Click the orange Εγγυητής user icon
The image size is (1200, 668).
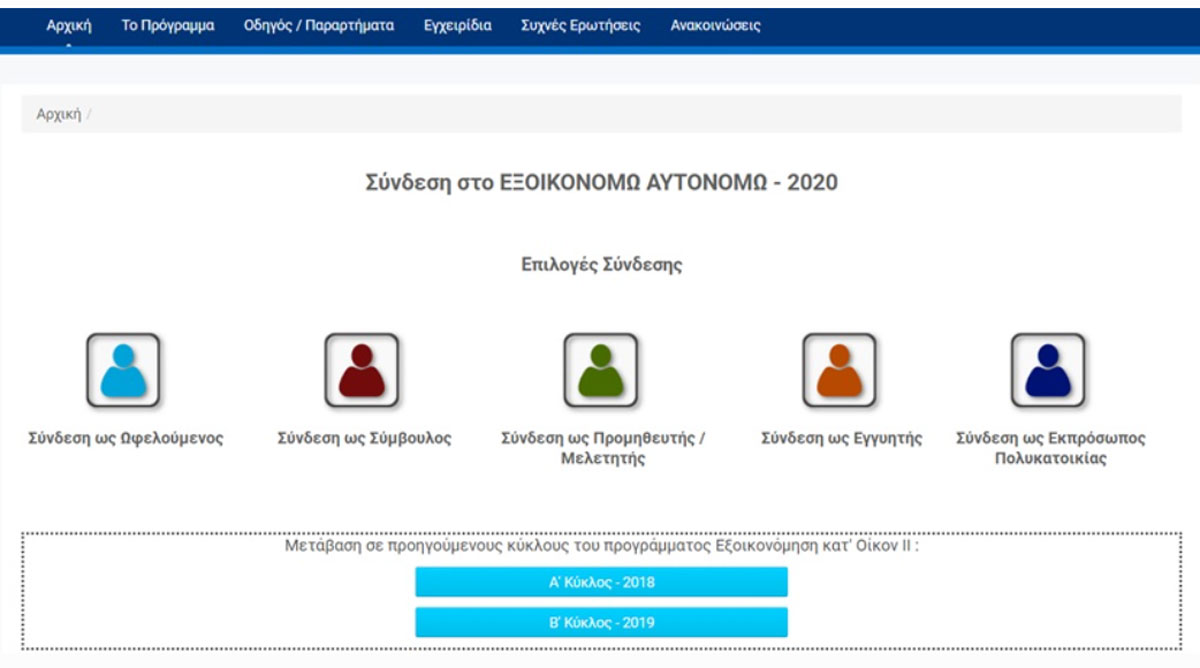coord(839,370)
